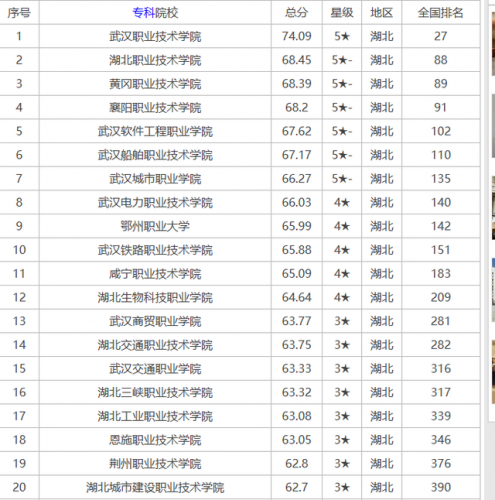Image resolution: width=495 pixels, height=500 pixels.
Task: Select the 武汉软件工程职业学院 cell
Action: click(x=155, y=131)
